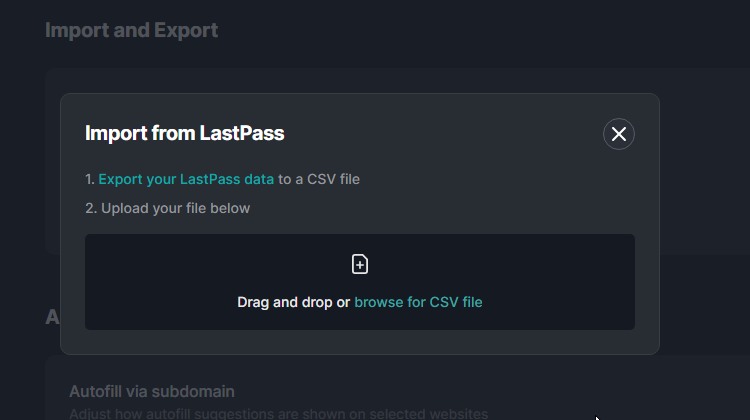Open the Export your LastPass data link
Screen dimensions: 750x420
coord(186,179)
